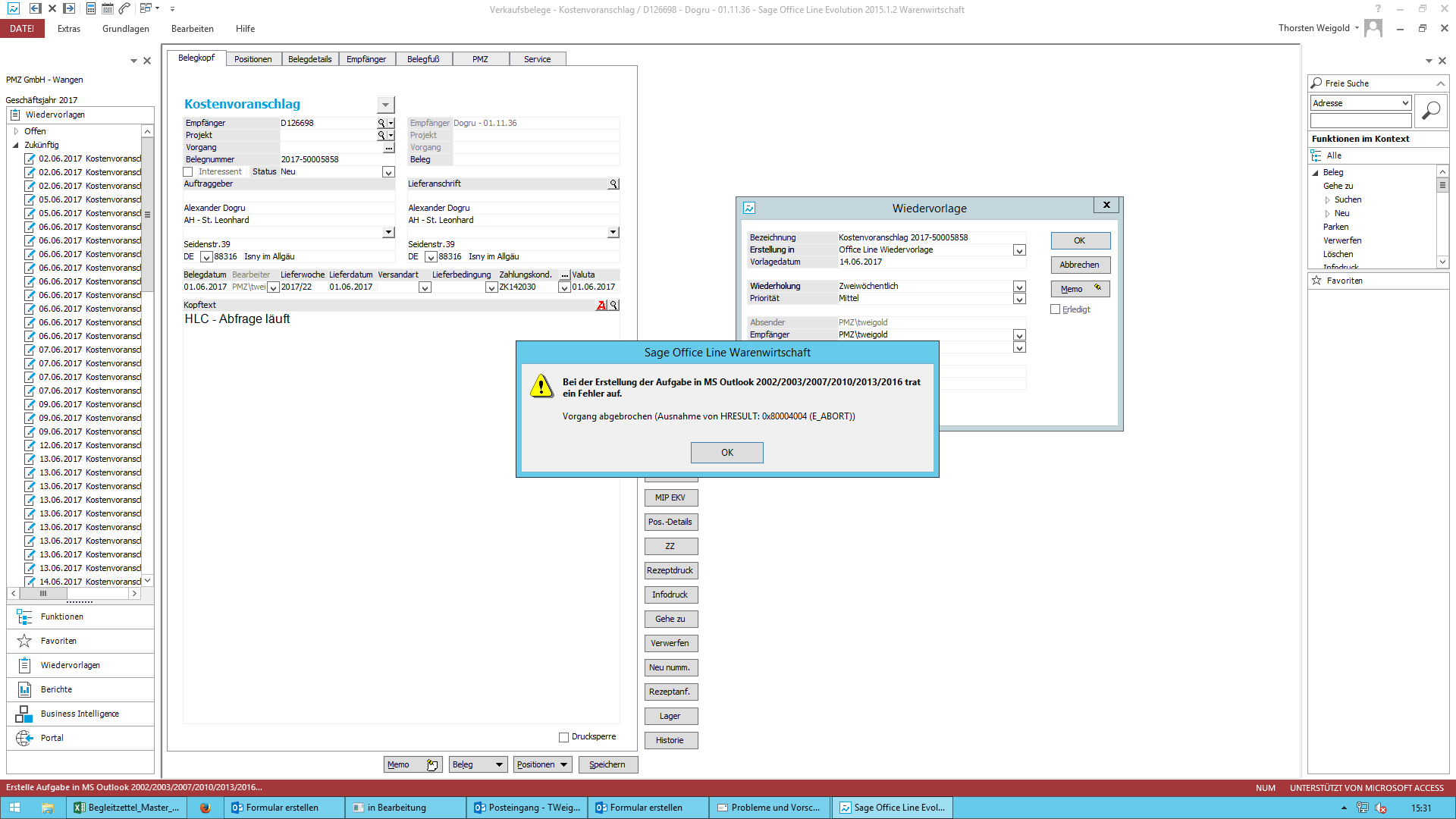The image size is (1456, 819).
Task: Click Abbrechen in the Wiedervorlage dialog
Action: [x=1079, y=265]
